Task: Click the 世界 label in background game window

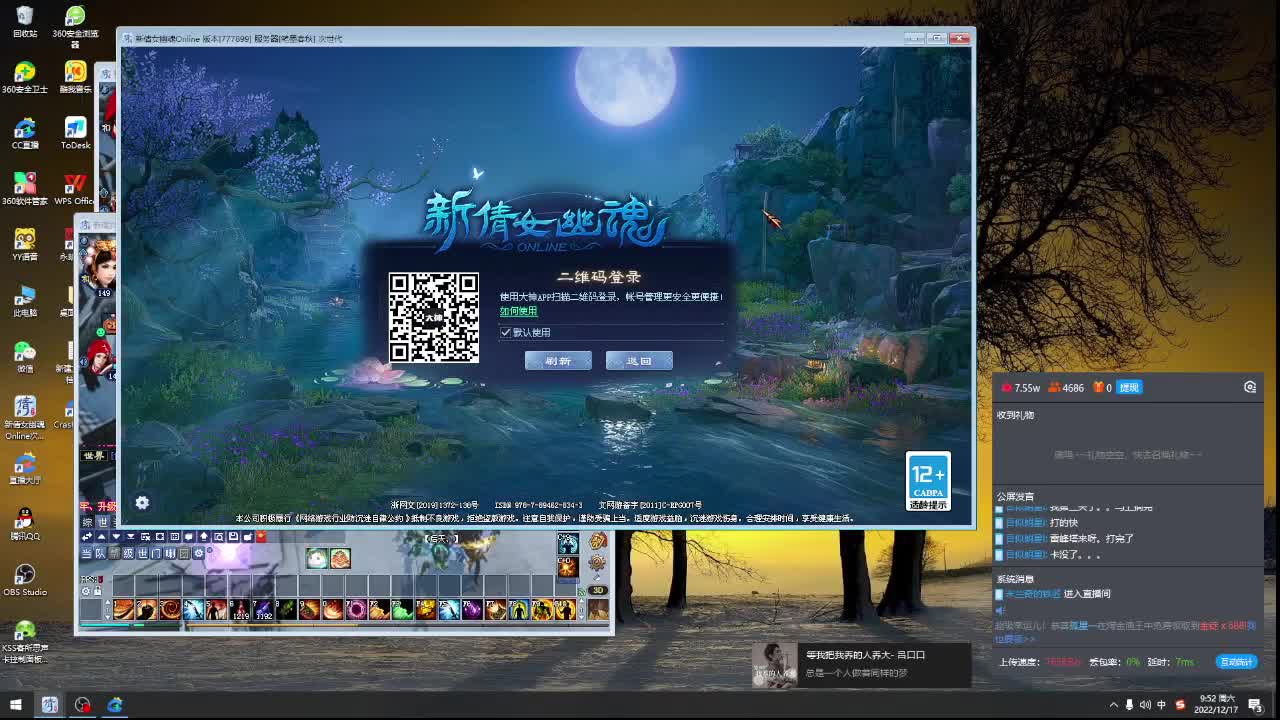Action: pyautogui.click(x=93, y=455)
